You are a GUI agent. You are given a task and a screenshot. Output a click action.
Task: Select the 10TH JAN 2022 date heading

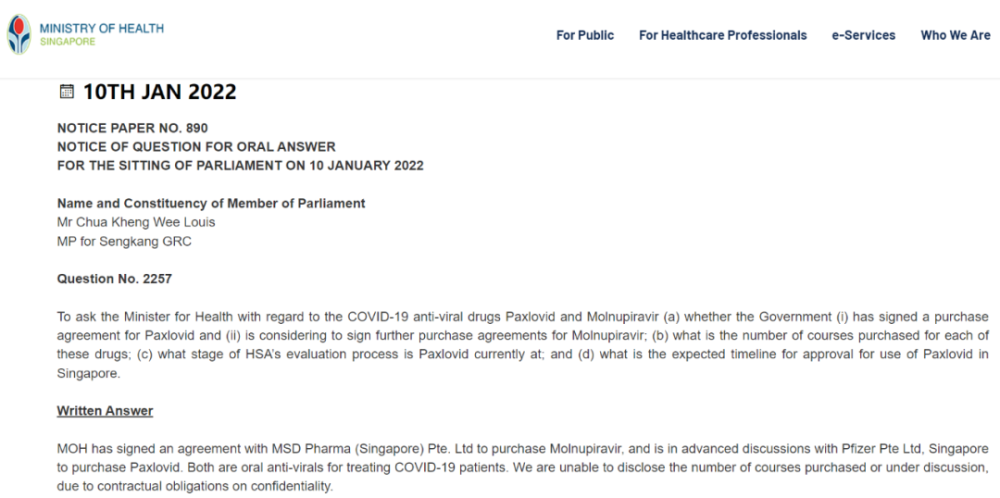click(159, 92)
